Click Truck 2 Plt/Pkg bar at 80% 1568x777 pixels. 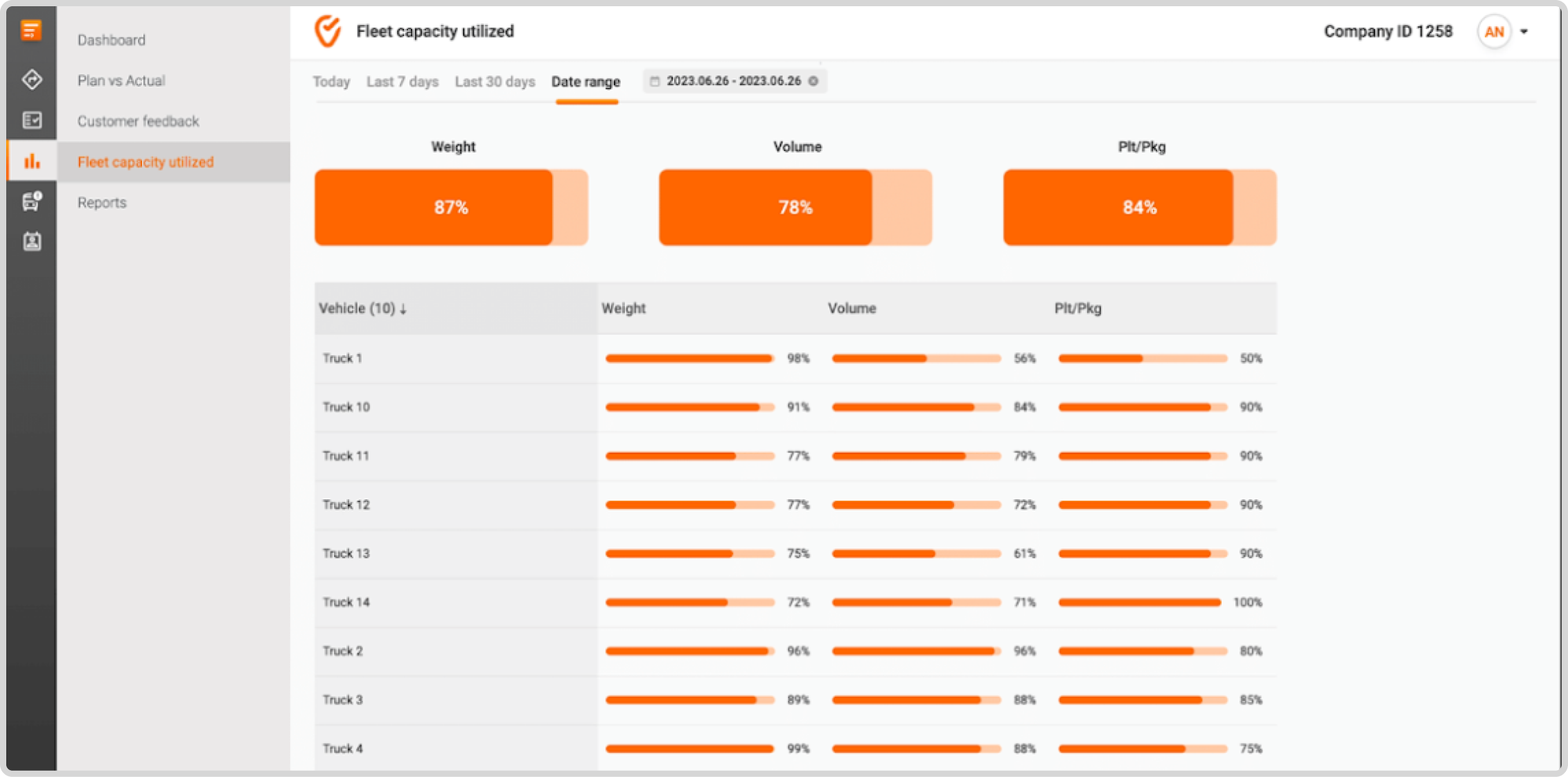pos(1143,652)
